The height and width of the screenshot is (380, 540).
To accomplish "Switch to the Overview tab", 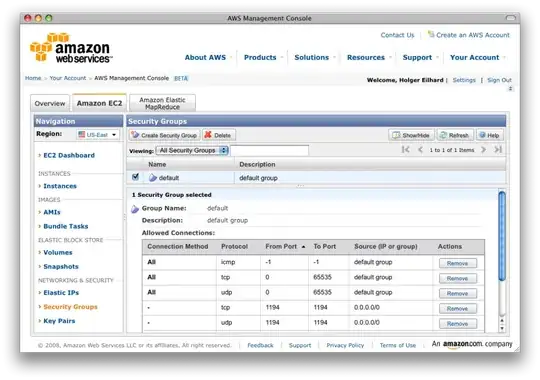I will click(x=50, y=103).
